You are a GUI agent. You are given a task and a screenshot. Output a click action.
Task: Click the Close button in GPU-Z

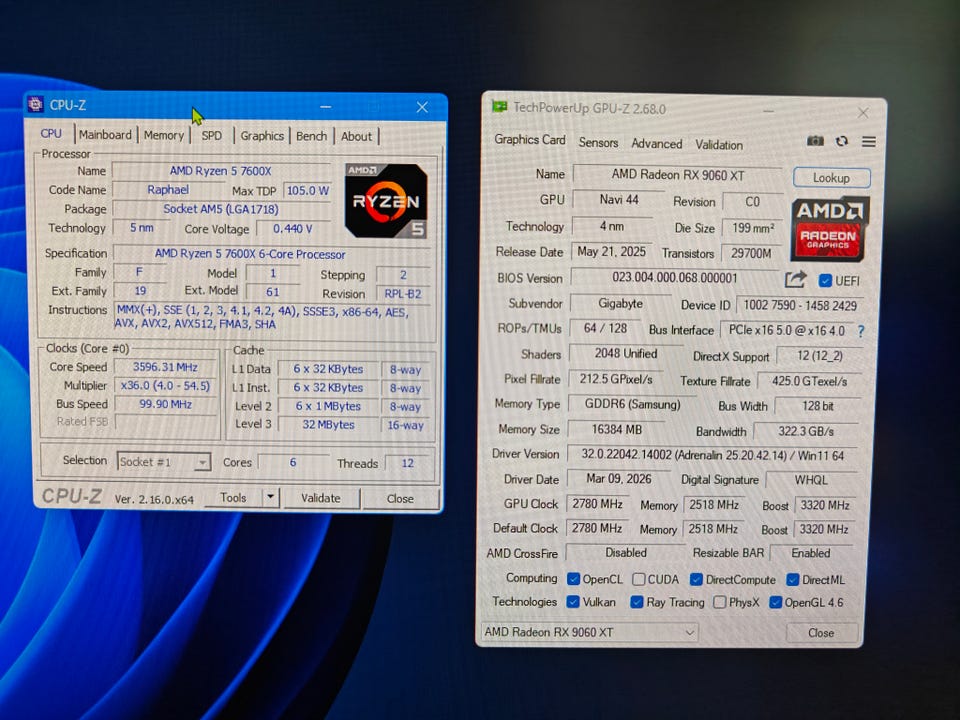click(x=821, y=633)
